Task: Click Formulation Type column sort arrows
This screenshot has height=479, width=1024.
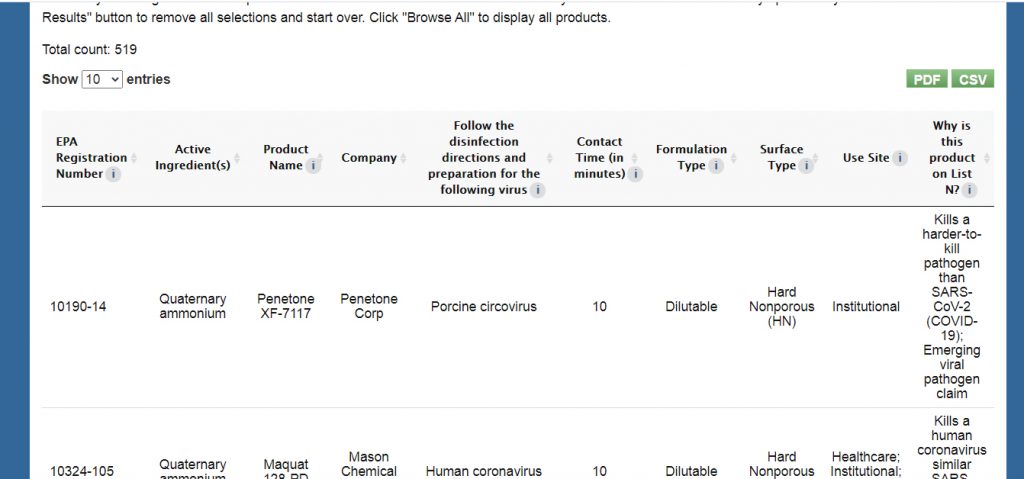Action: coord(733,158)
